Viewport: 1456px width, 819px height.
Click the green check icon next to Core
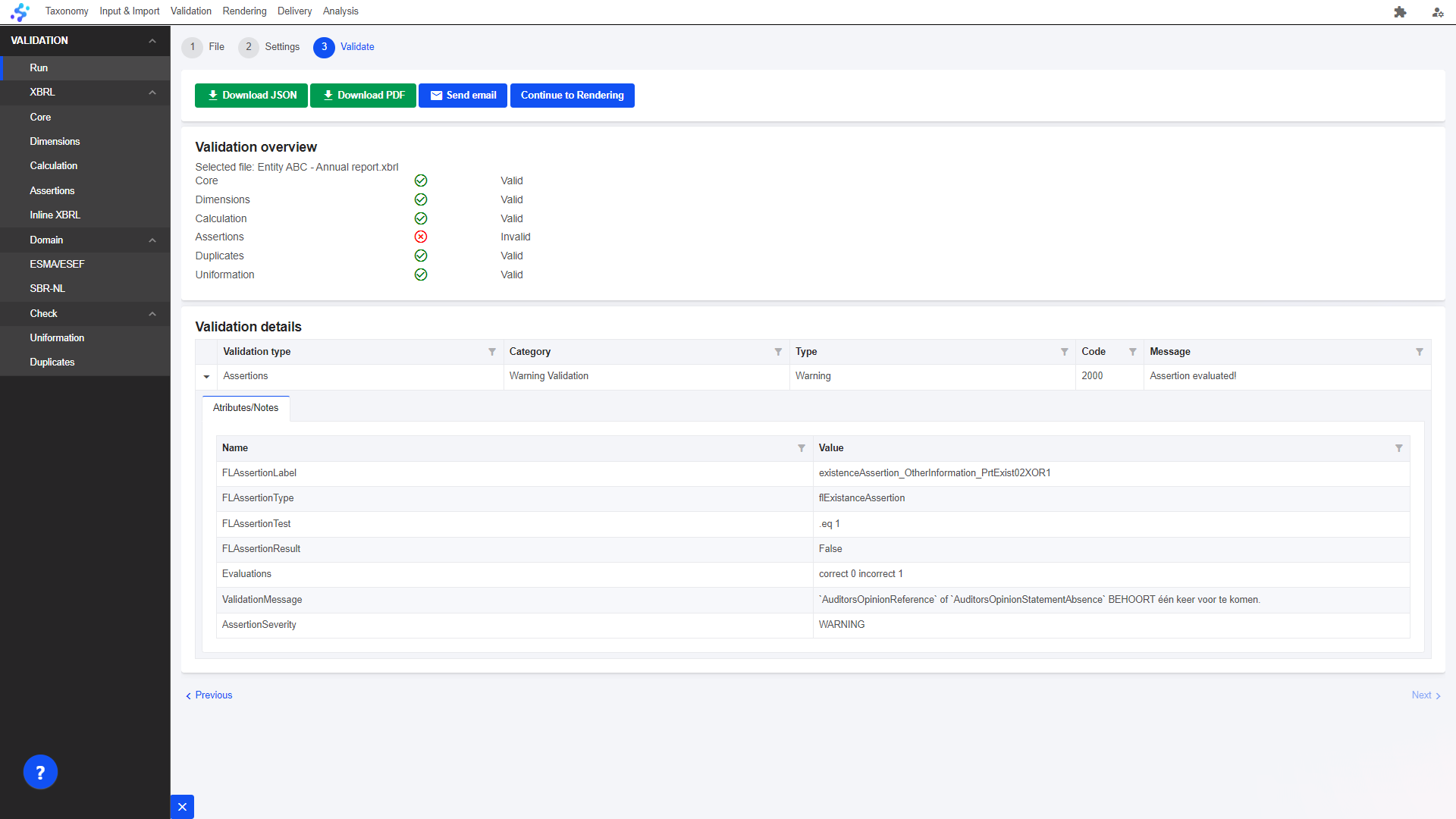point(421,180)
